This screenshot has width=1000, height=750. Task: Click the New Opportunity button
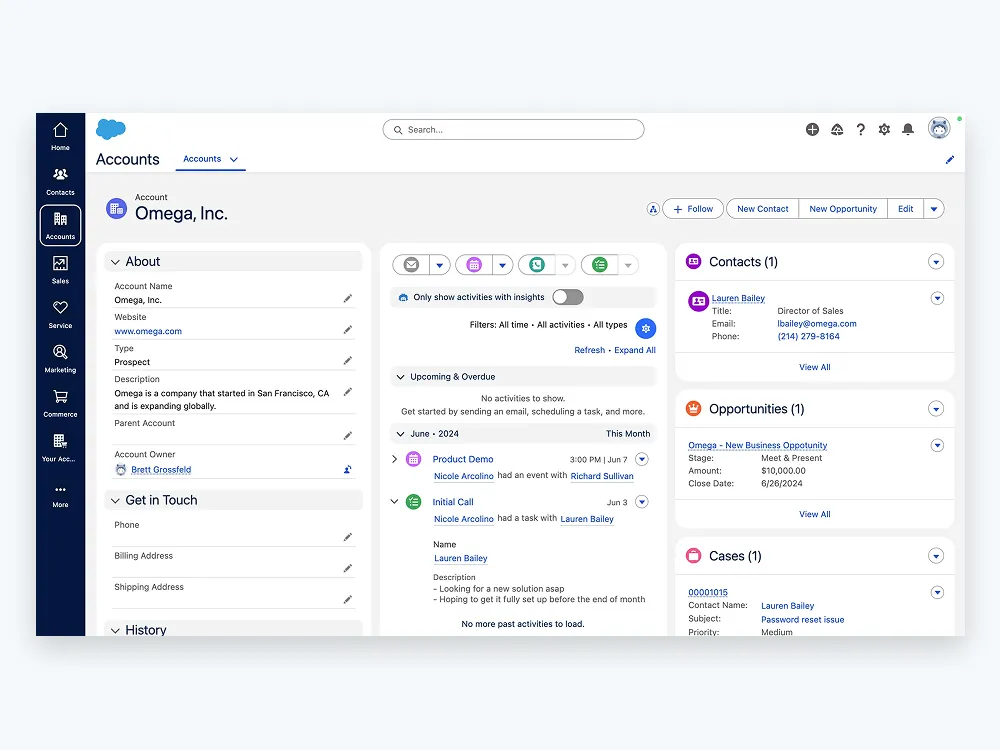[x=842, y=209]
